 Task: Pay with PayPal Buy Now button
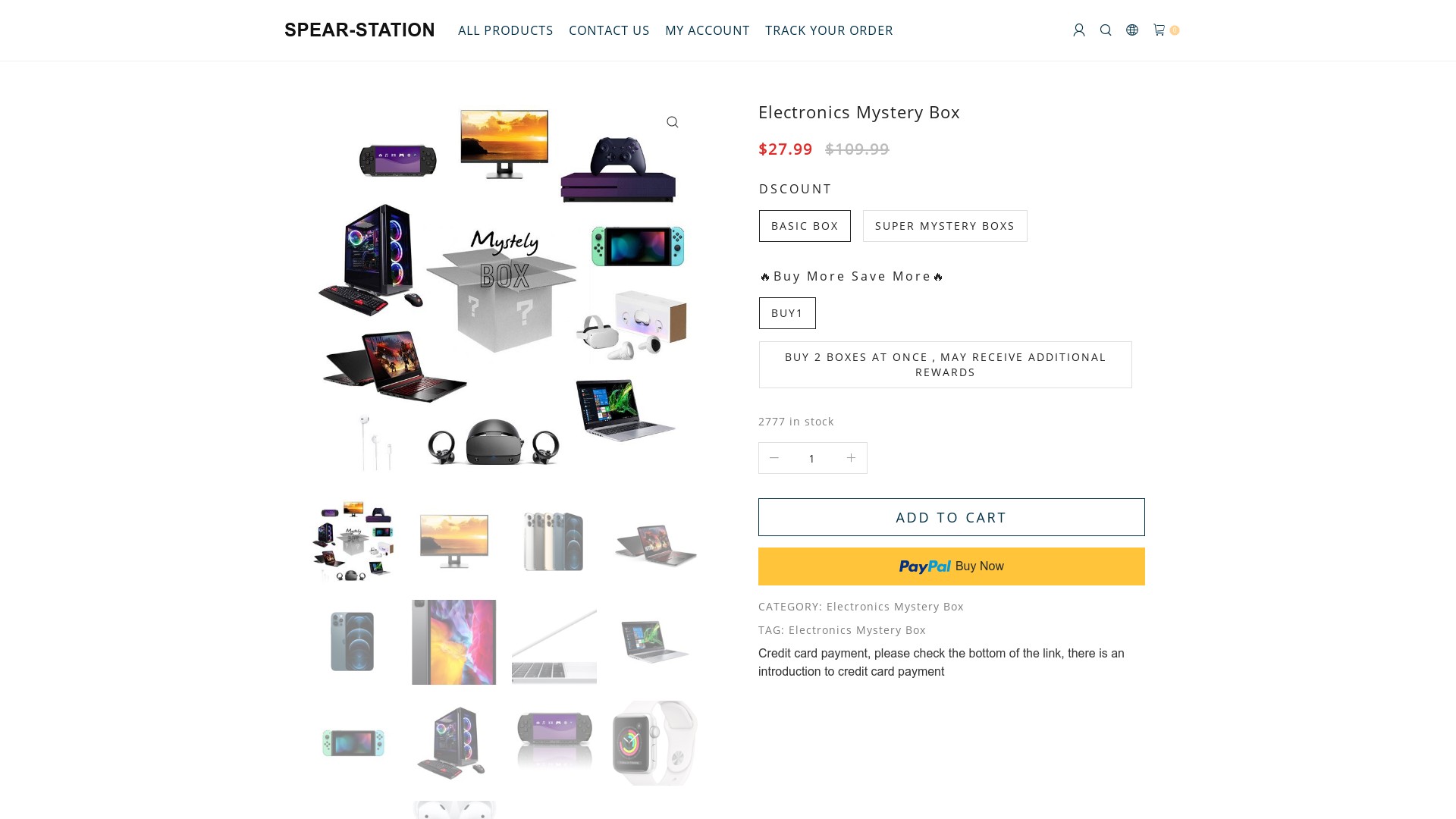[x=952, y=566]
